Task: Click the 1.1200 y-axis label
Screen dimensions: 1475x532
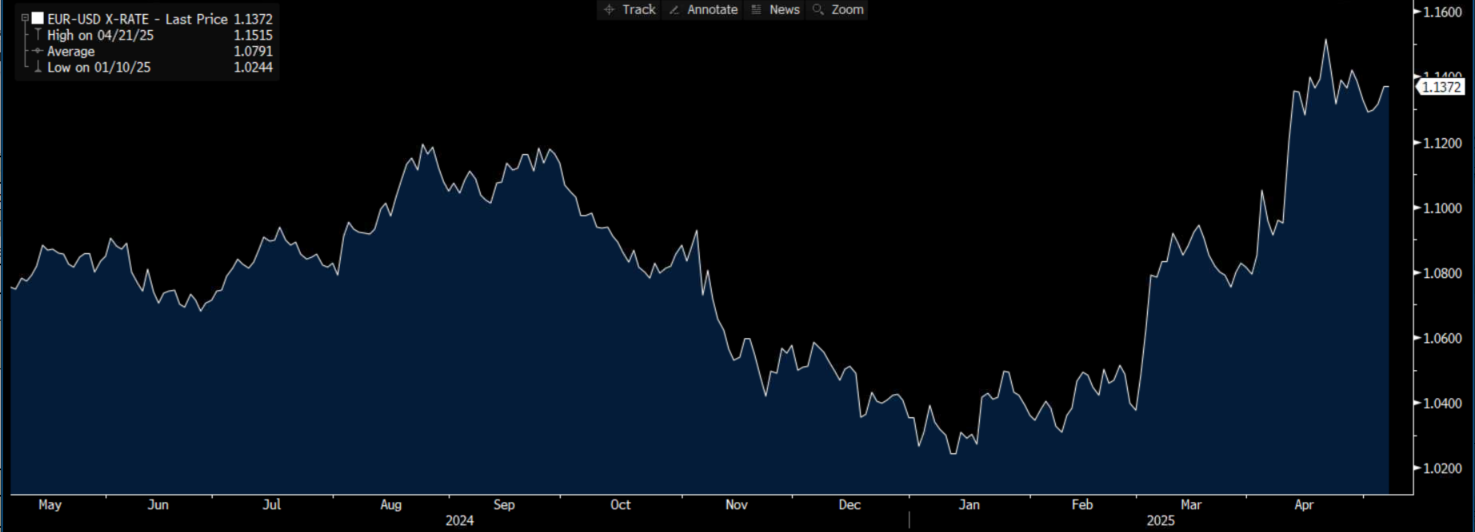Action: (1441, 143)
